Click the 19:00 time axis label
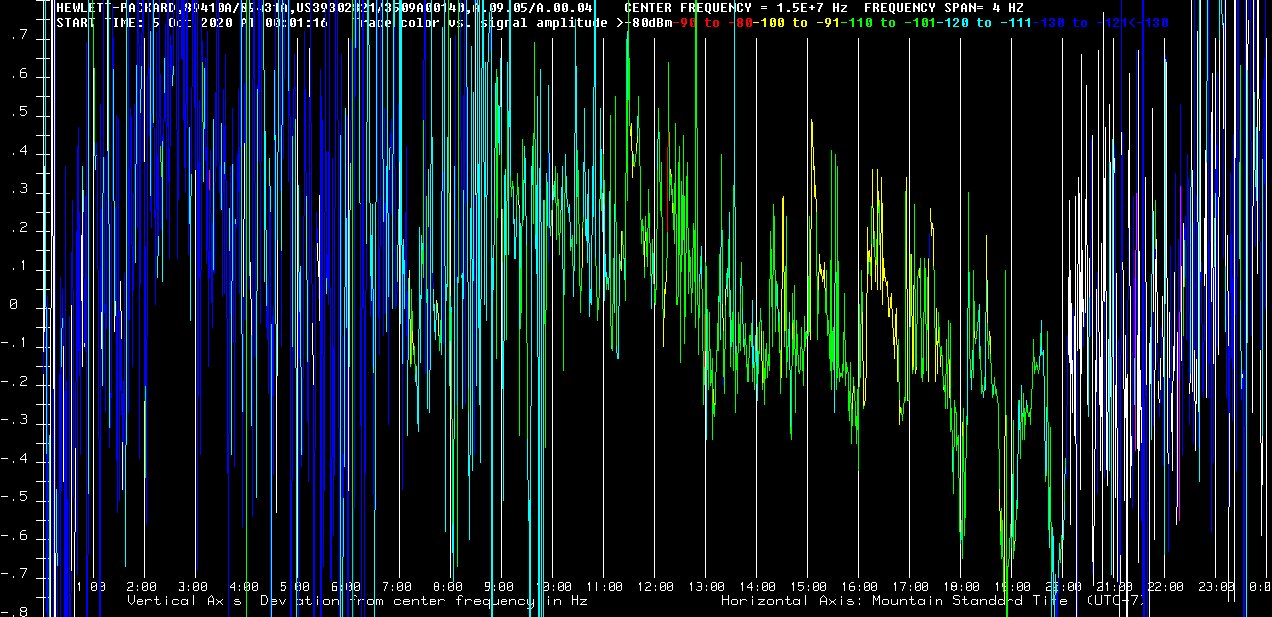The height and width of the screenshot is (617, 1272). click(1012, 587)
